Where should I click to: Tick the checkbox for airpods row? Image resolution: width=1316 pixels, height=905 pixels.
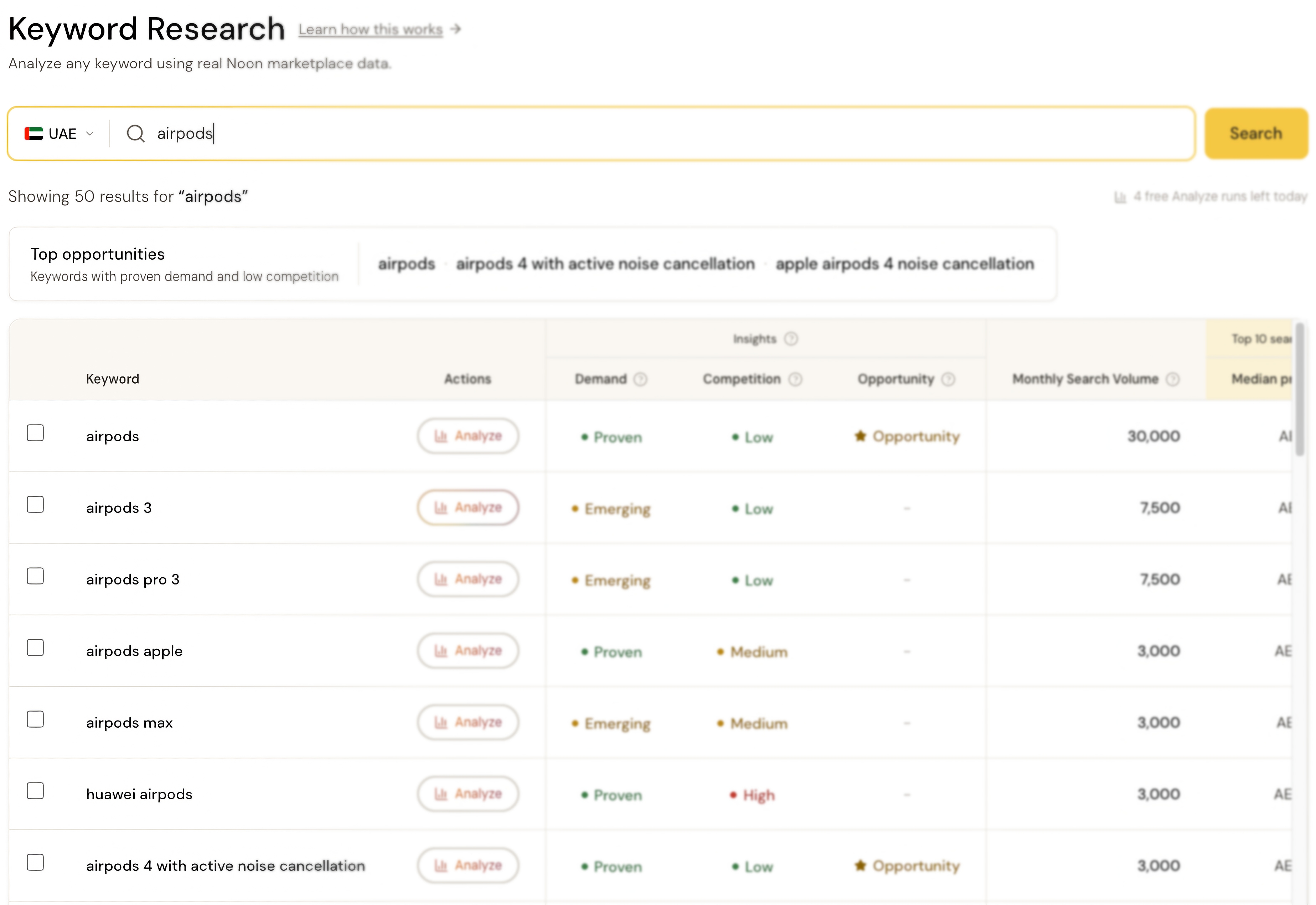pyautogui.click(x=35, y=433)
